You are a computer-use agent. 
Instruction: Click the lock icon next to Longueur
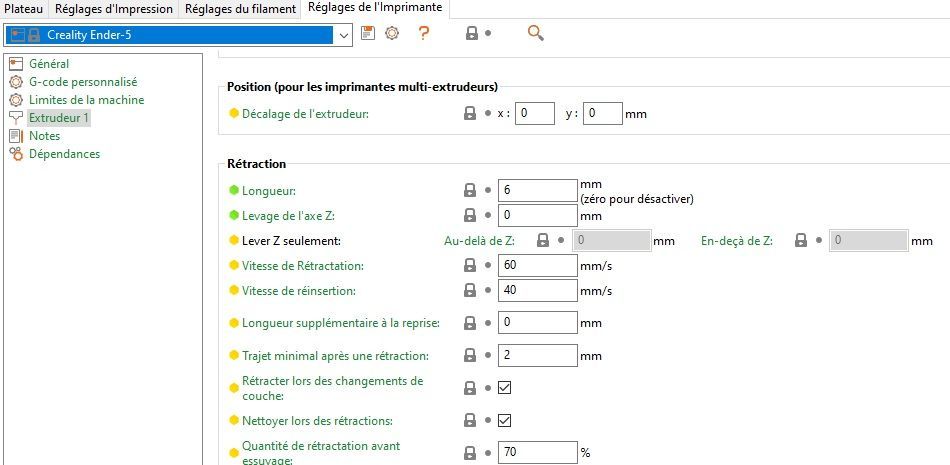[x=469, y=190]
